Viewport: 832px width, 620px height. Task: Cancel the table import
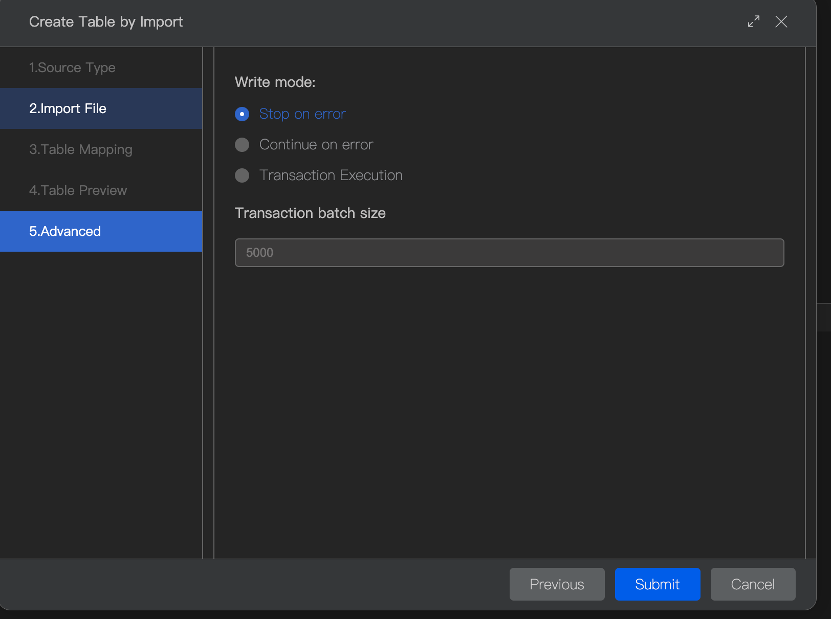753,584
